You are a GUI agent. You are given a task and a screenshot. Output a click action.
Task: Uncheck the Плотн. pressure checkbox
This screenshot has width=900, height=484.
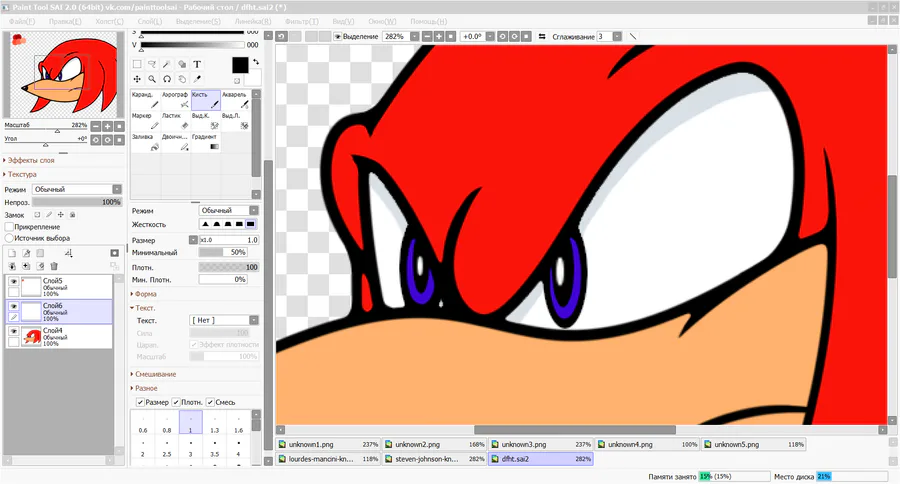pos(176,402)
